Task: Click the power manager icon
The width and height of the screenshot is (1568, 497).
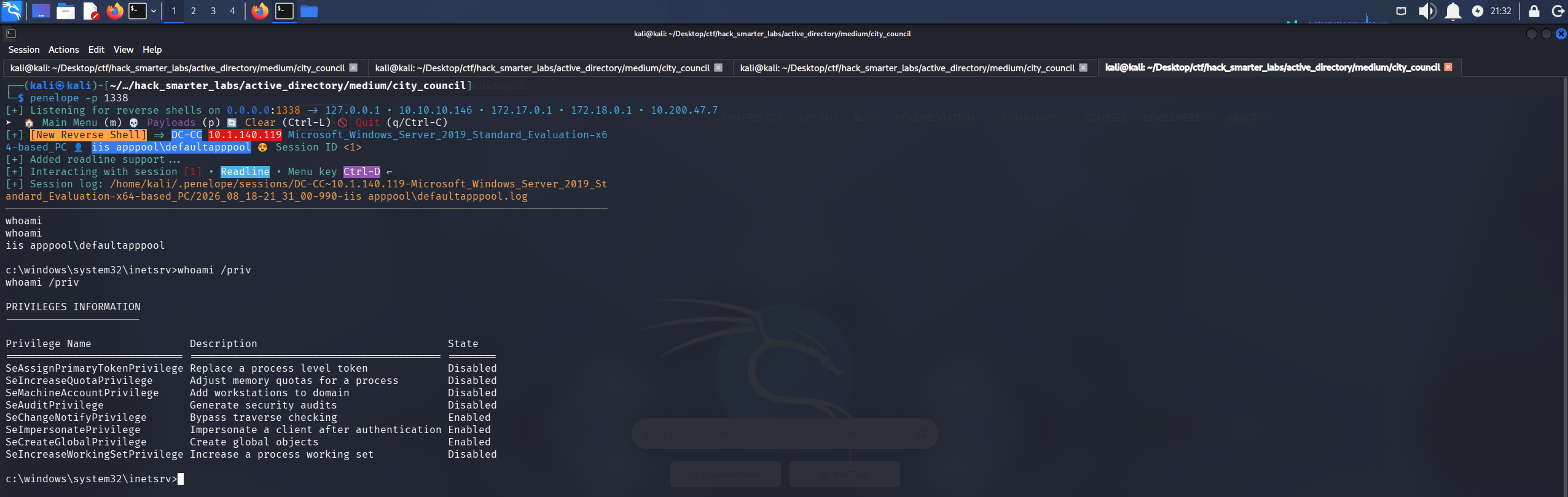Action: 1478,10
